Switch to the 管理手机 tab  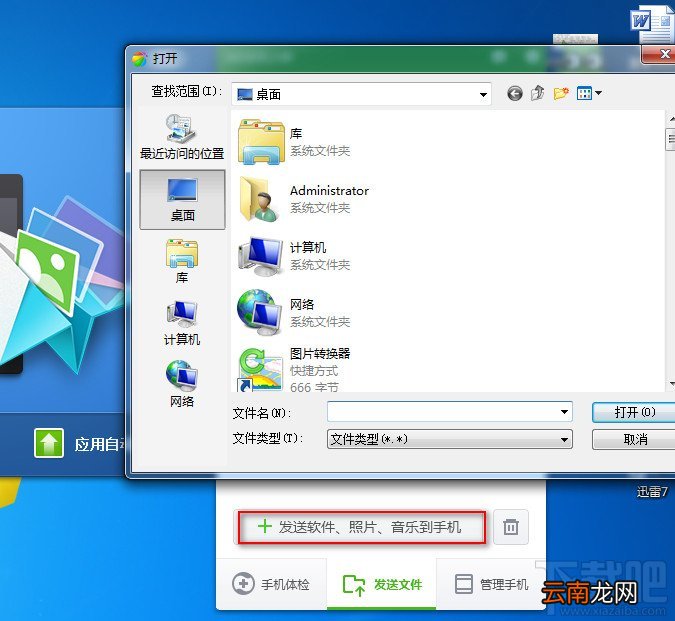click(x=491, y=584)
